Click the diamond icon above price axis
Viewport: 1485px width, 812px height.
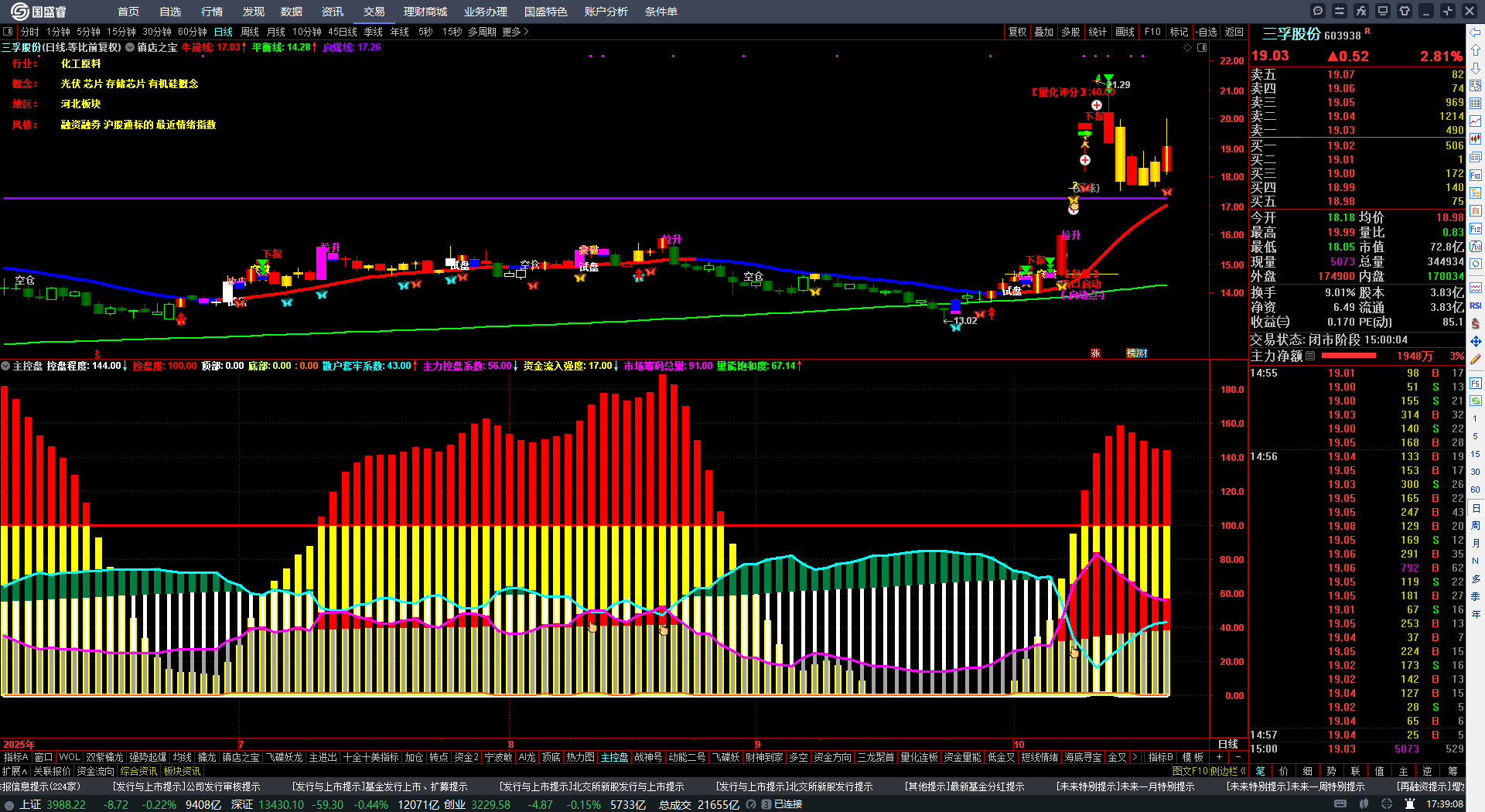pyautogui.click(x=1188, y=47)
